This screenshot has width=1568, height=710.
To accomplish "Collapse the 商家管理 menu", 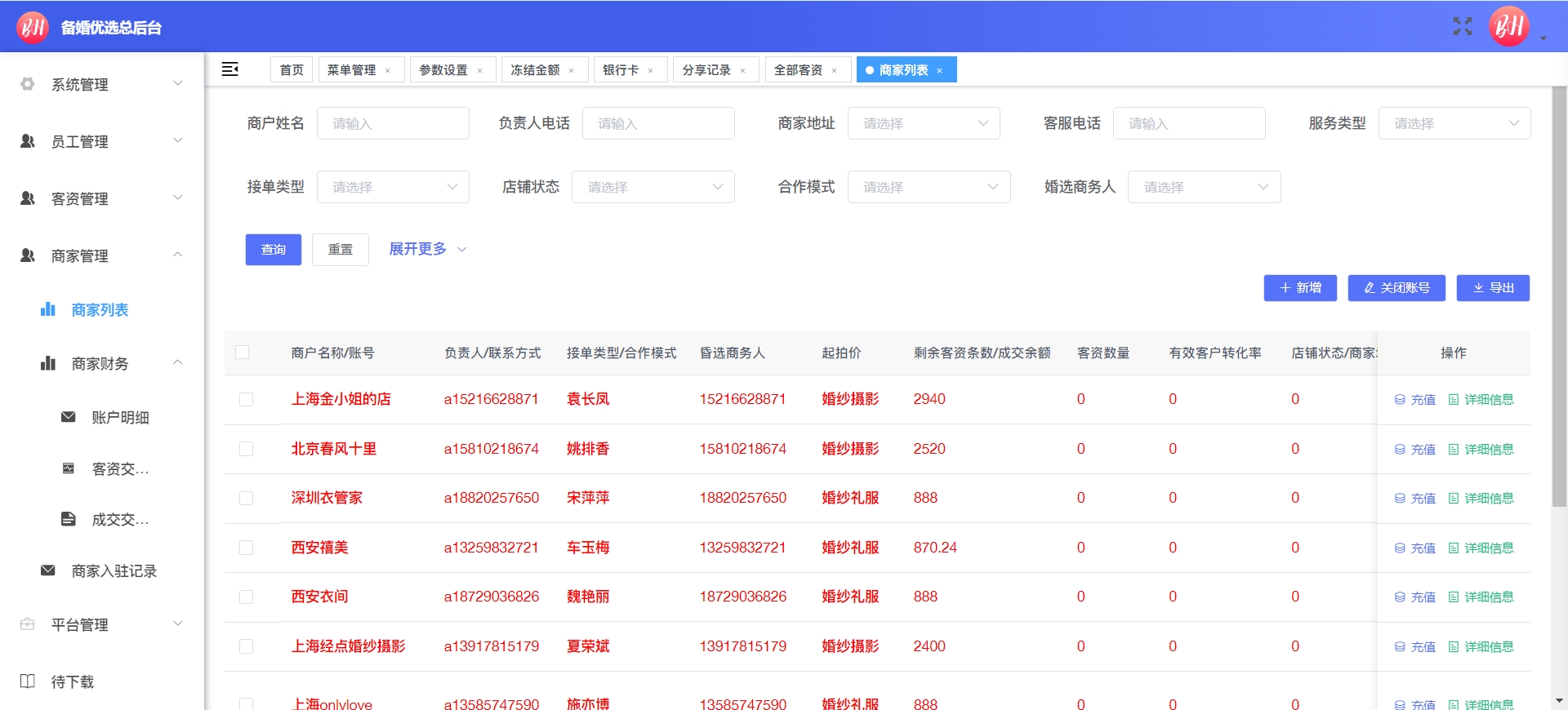I will pos(102,255).
